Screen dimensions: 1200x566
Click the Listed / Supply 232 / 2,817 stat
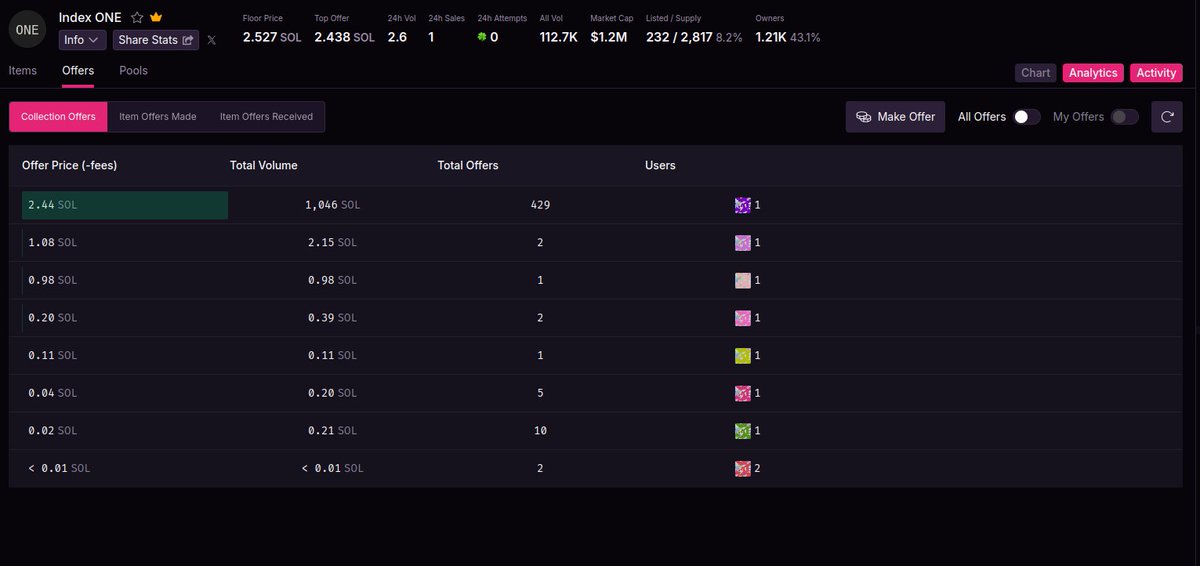[x=694, y=30]
